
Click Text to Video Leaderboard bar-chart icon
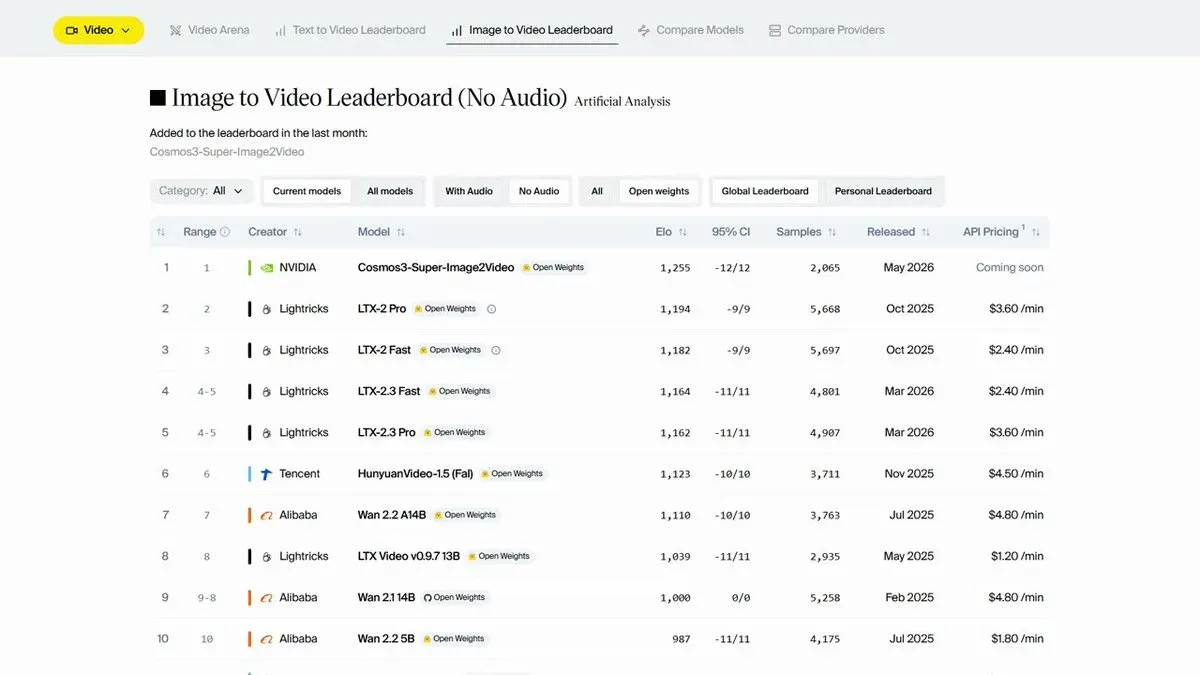[280, 30]
